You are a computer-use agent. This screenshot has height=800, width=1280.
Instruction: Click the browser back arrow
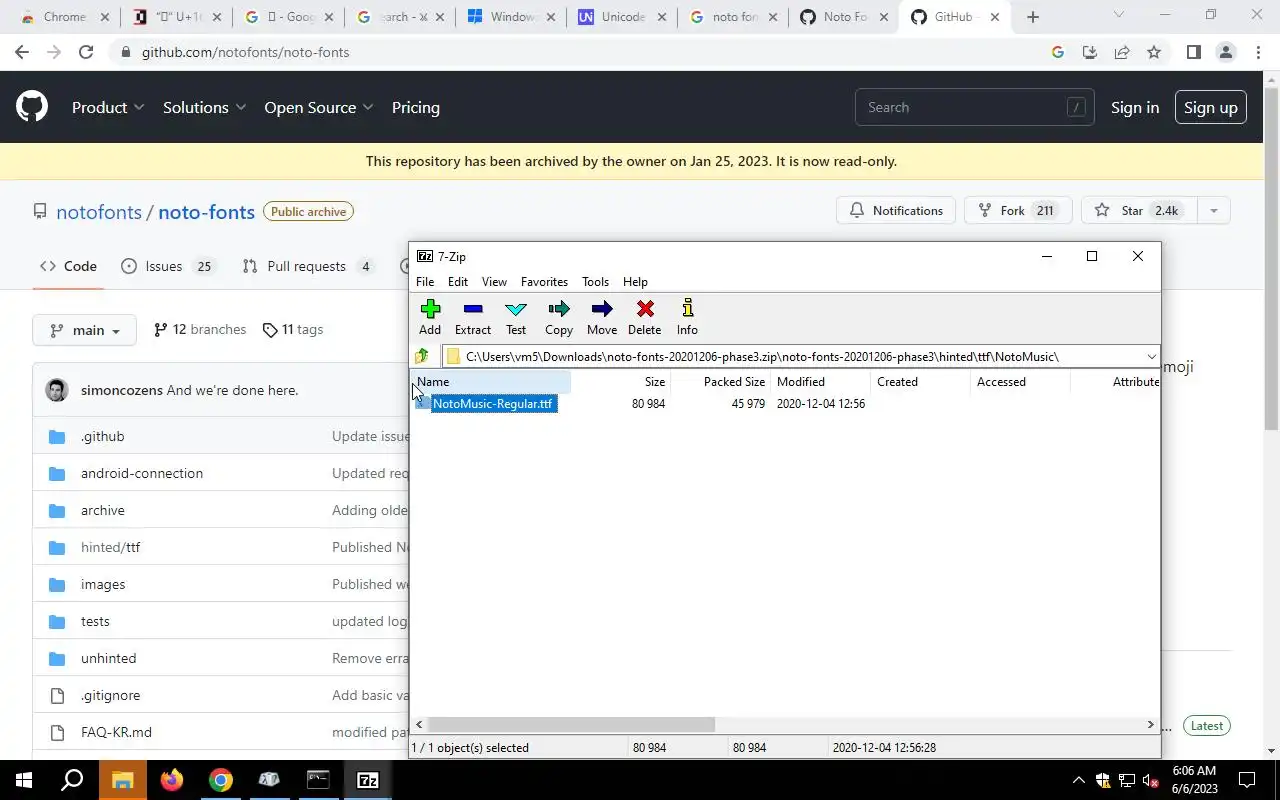tap(22, 52)
